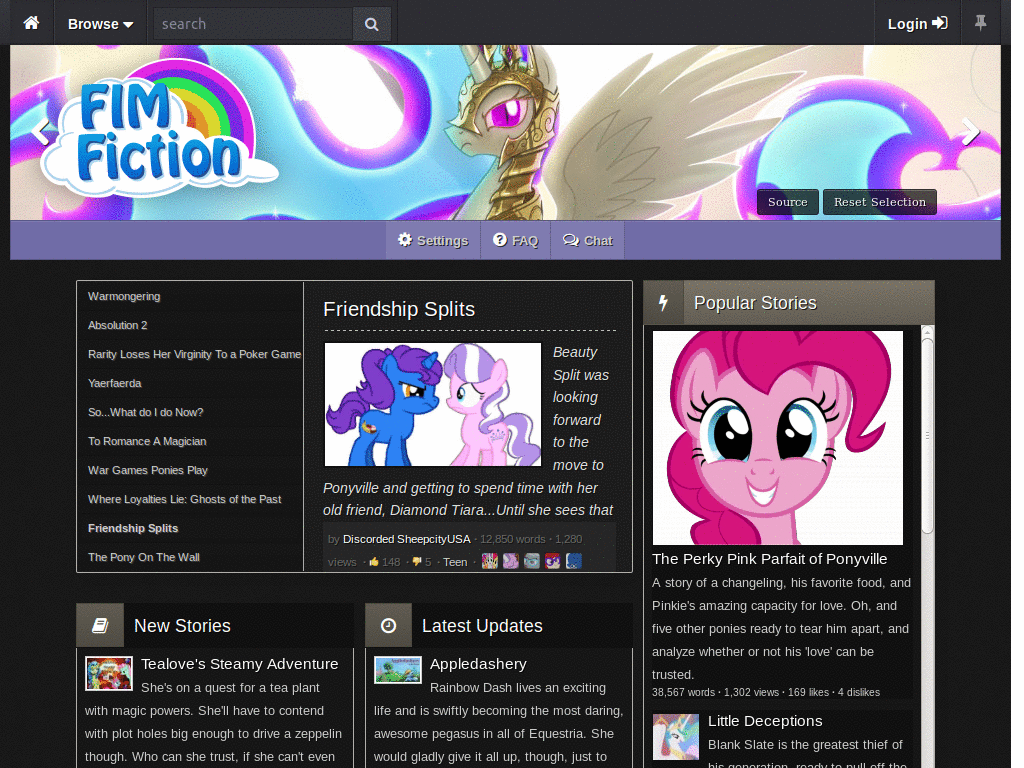The width and height of the screenshot is (1024, 768).
Task: Open the Friendship Splits story title
Action: [399, 309]
